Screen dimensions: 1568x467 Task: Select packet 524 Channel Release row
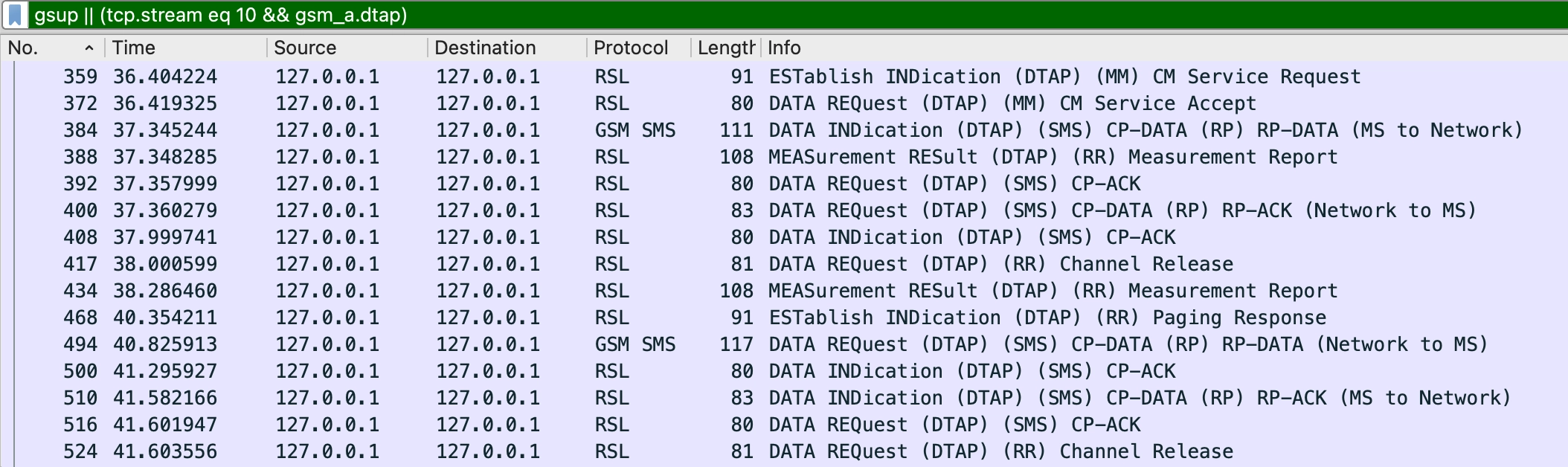(1000, 451)
